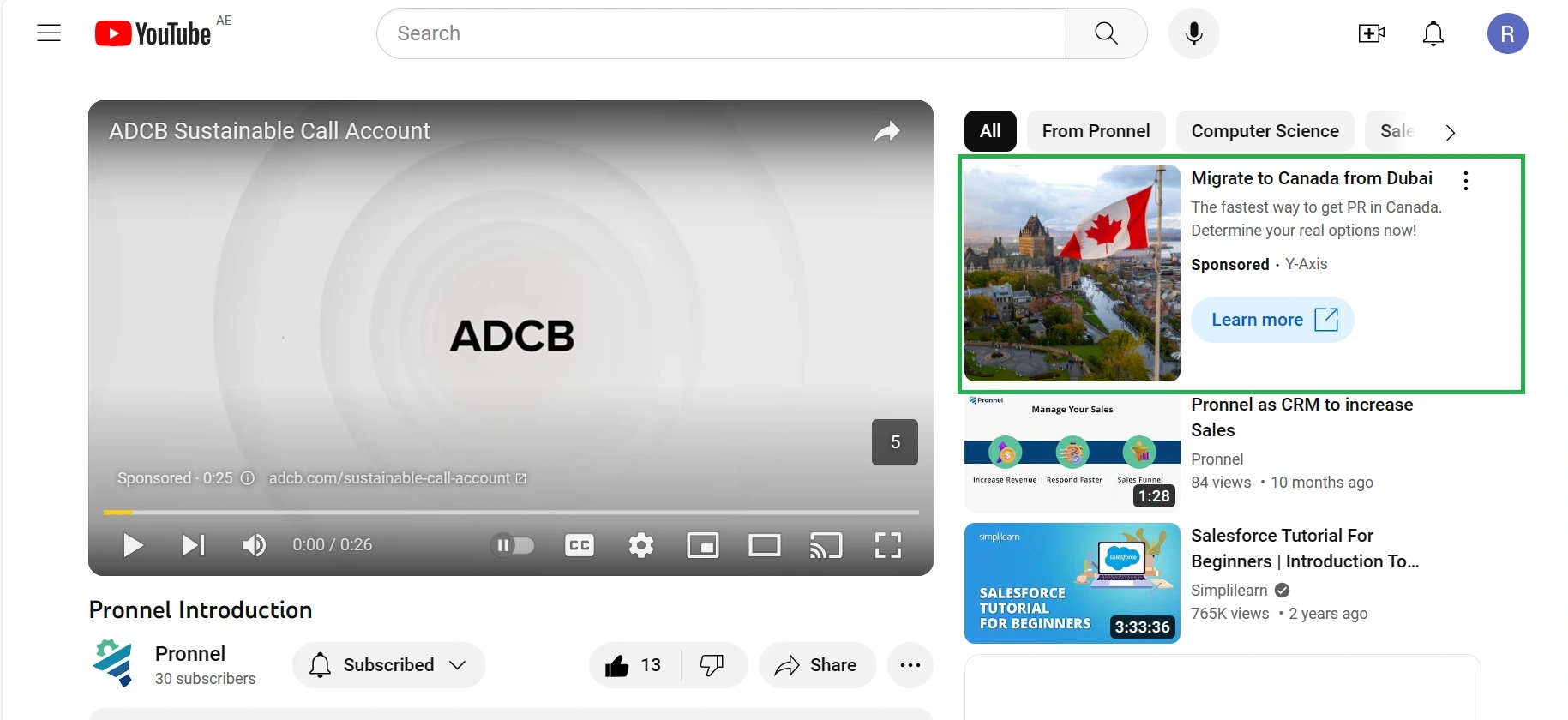Open Simplilearn channel name
This screenshot has height=720, width=1568.
tap(1229, 591)
